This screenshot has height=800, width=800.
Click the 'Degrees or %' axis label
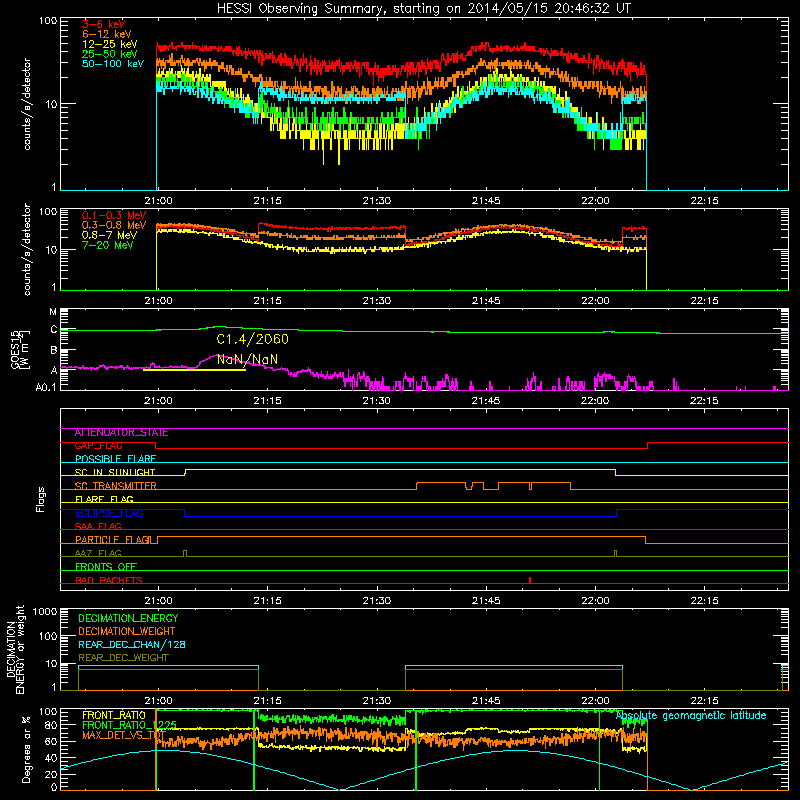pos(25,749)
